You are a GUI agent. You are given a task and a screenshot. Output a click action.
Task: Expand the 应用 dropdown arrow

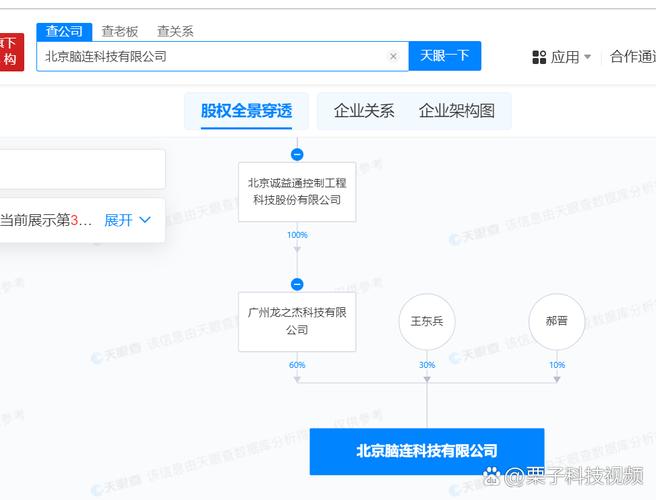587,57
